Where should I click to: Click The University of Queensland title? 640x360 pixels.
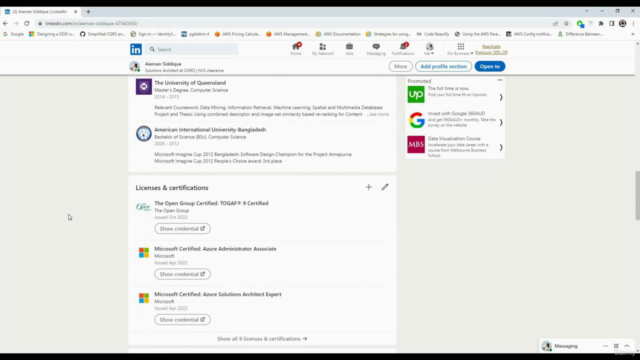pos(190,83)
